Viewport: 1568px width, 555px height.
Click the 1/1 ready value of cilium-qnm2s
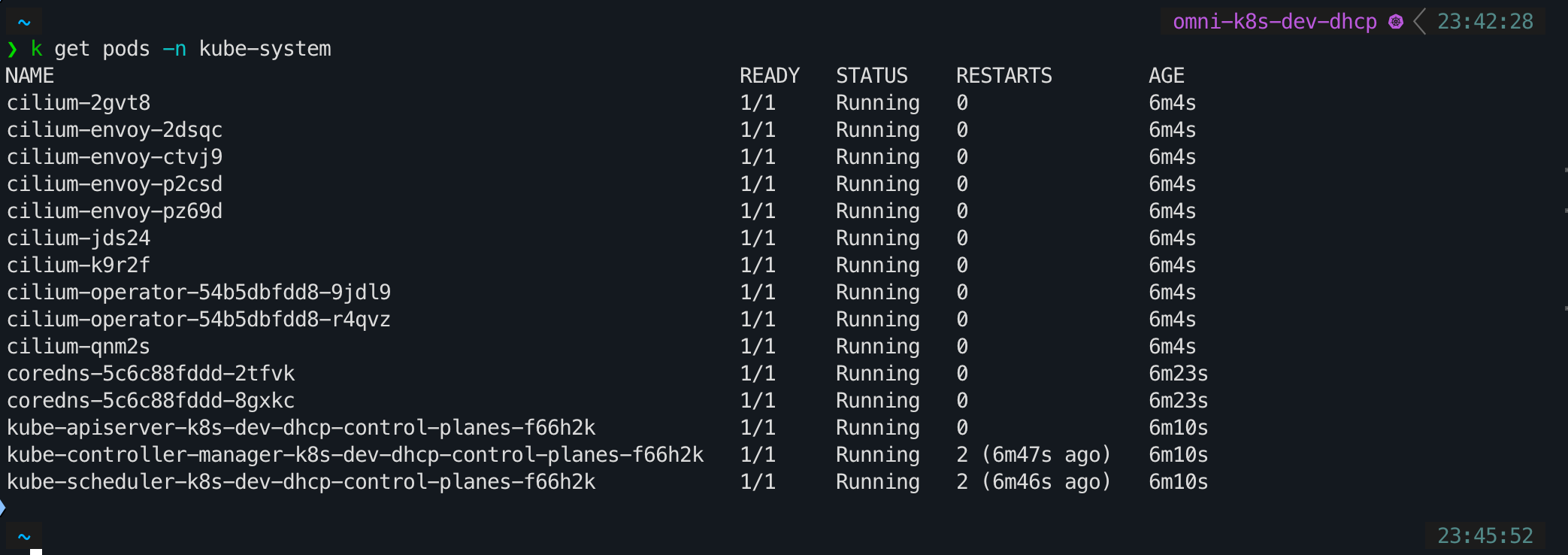tap(758, 347)
